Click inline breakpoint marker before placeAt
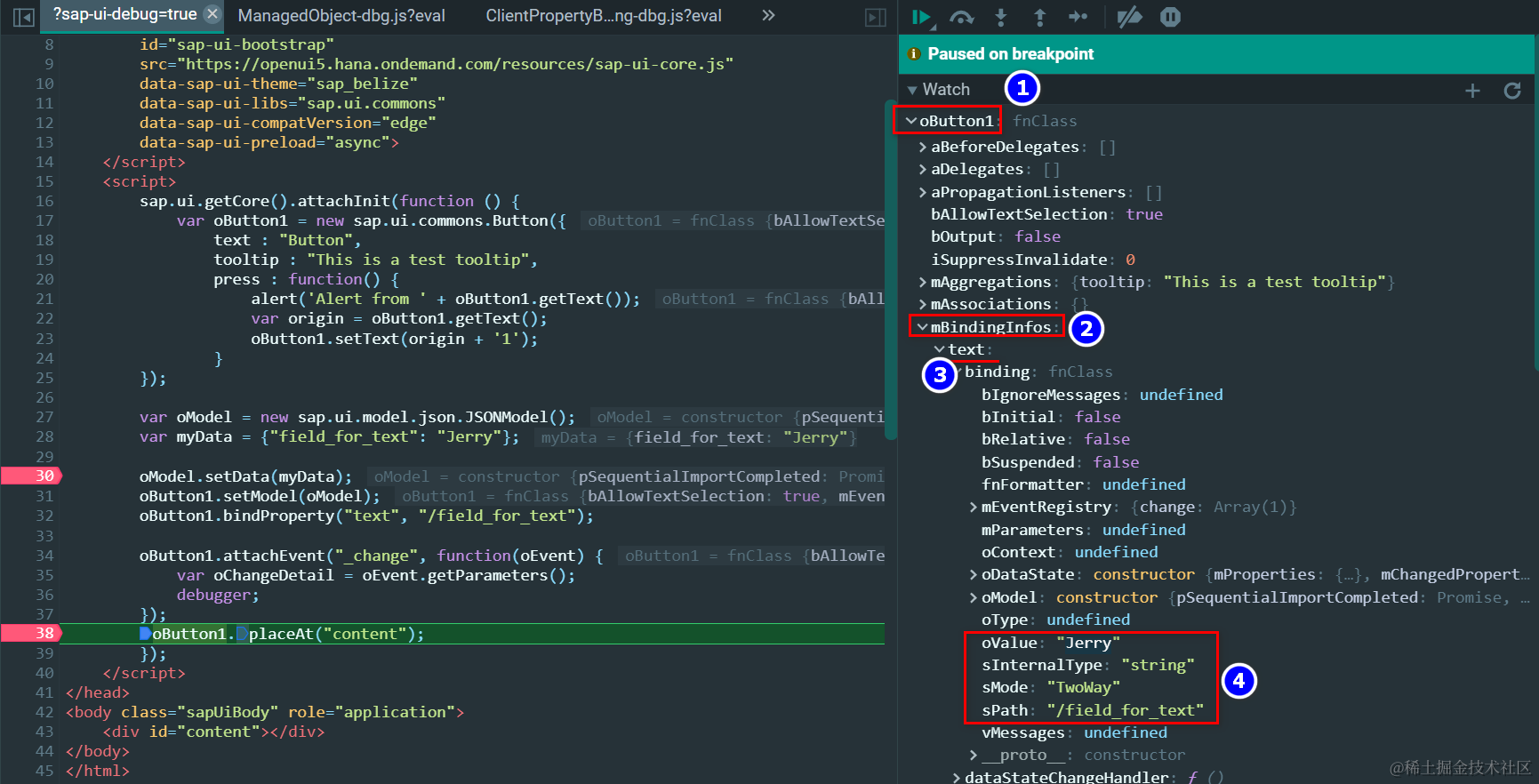 [242, 634]
